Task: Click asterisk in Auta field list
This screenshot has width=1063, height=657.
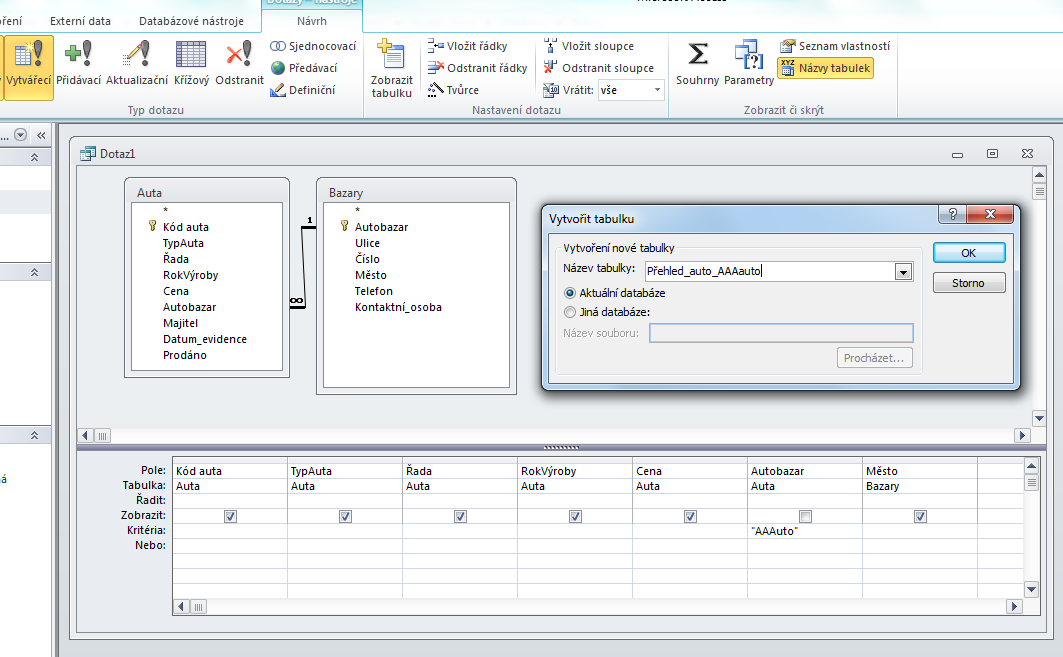Action: [x=165, y=211]
